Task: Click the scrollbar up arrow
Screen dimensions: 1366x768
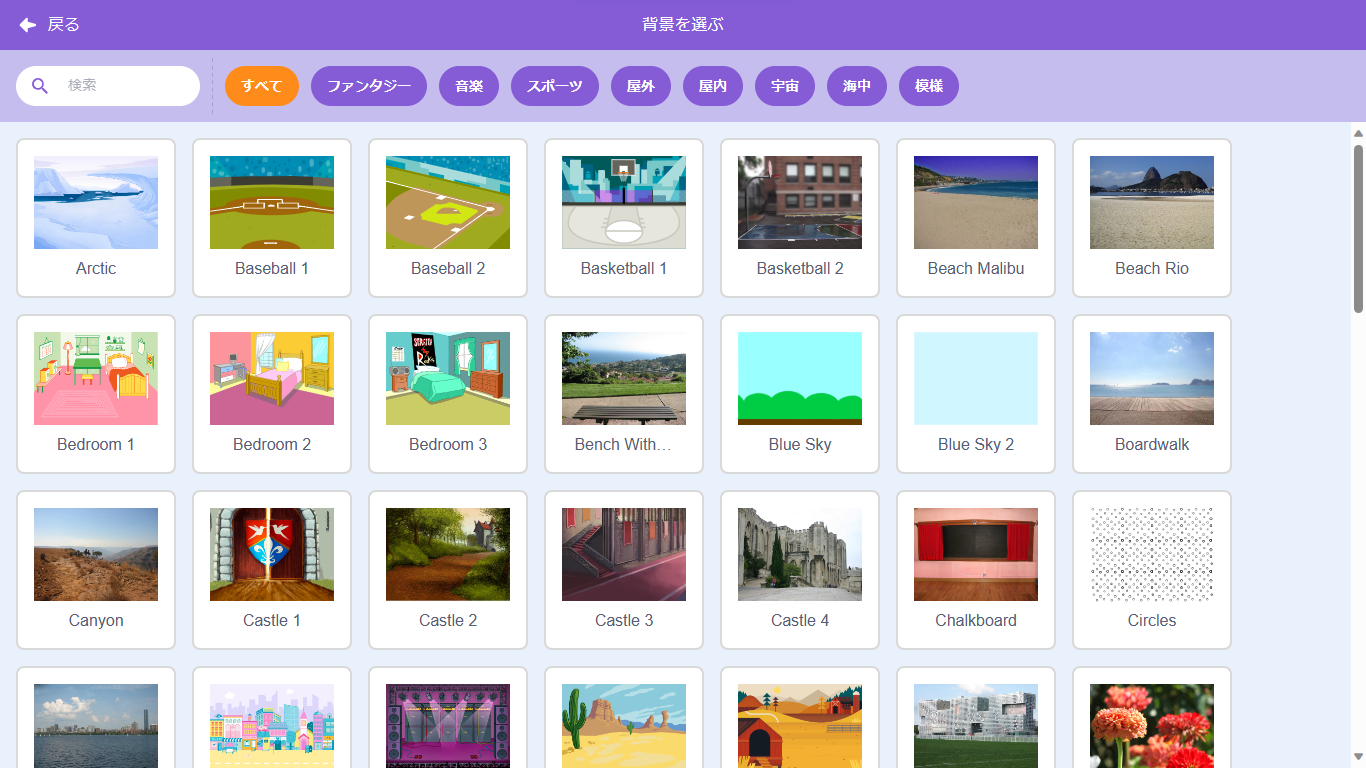Action: 1358,133
